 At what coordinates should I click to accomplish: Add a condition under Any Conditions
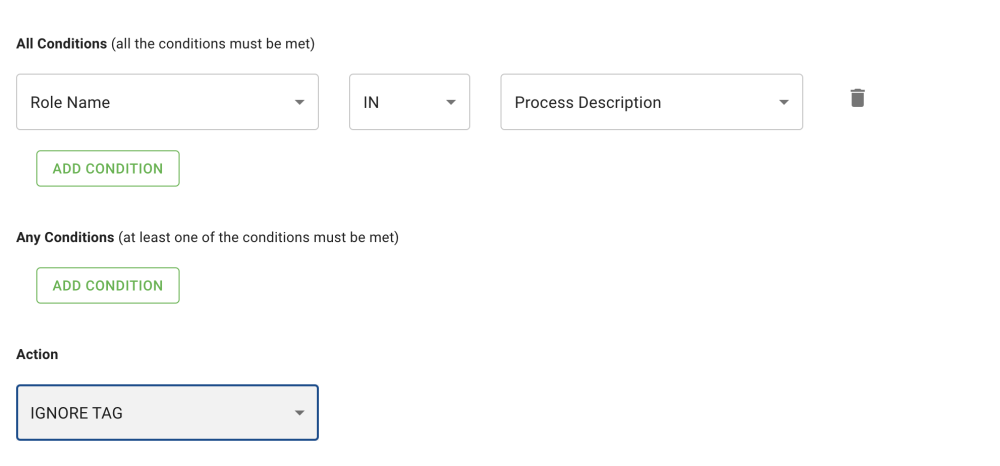tap(108, 285)
